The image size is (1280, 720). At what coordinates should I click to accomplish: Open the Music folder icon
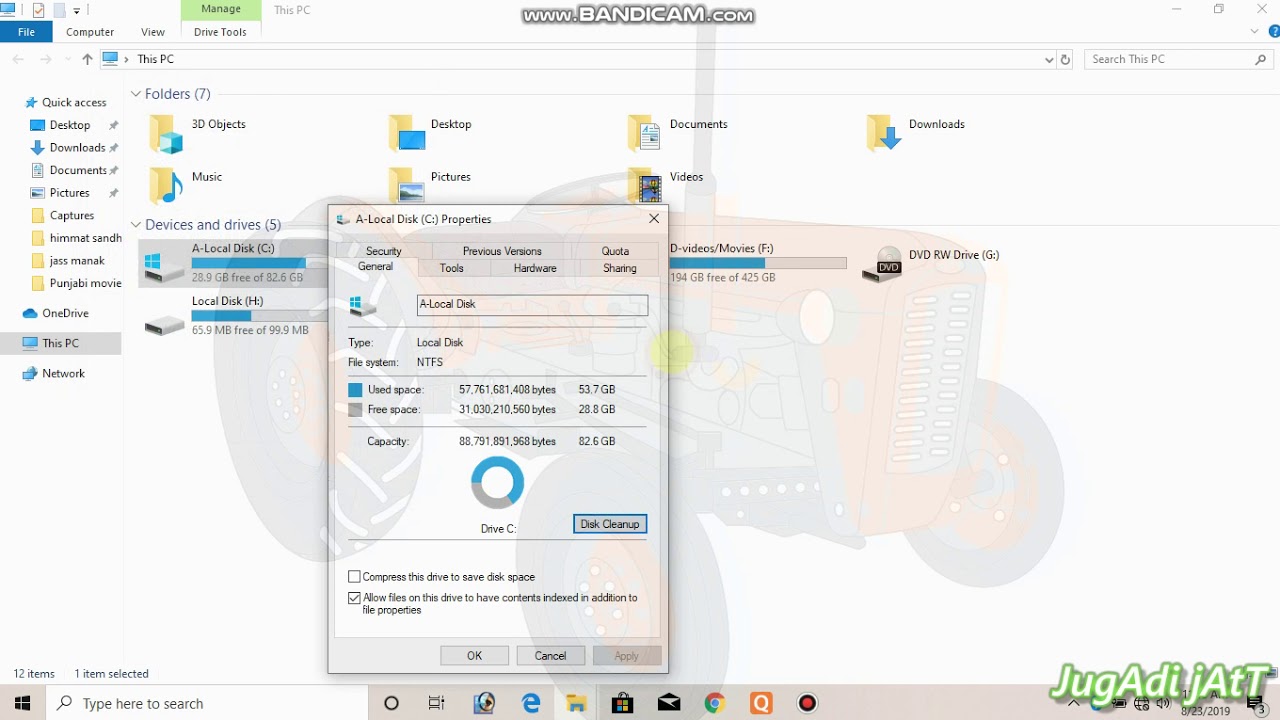166,185
